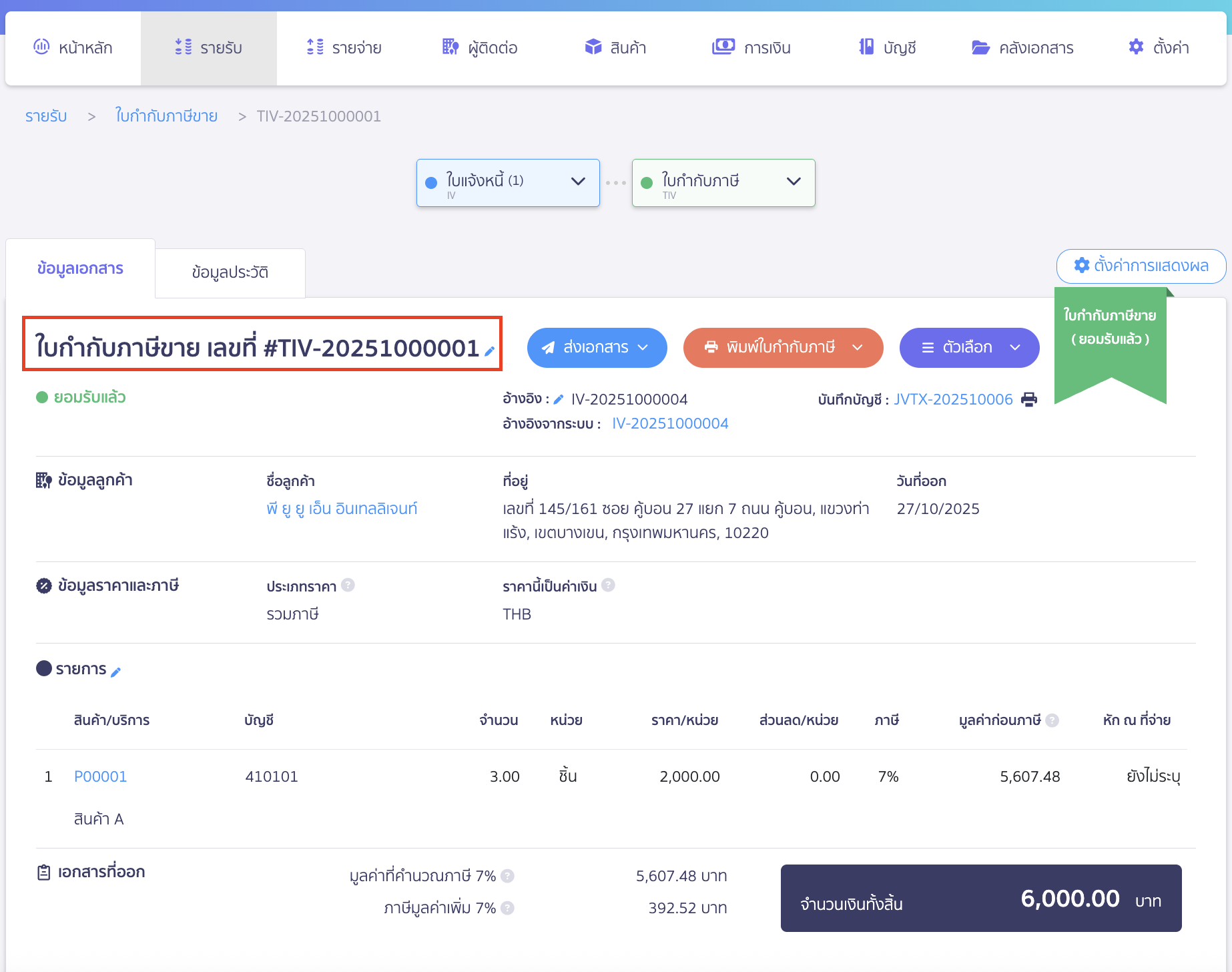Print JVTX-202510006 using printer icon

(1029, 399)
